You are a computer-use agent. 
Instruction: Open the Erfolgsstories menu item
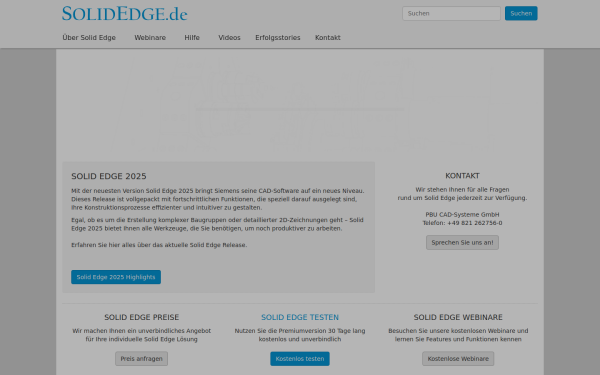278,38
